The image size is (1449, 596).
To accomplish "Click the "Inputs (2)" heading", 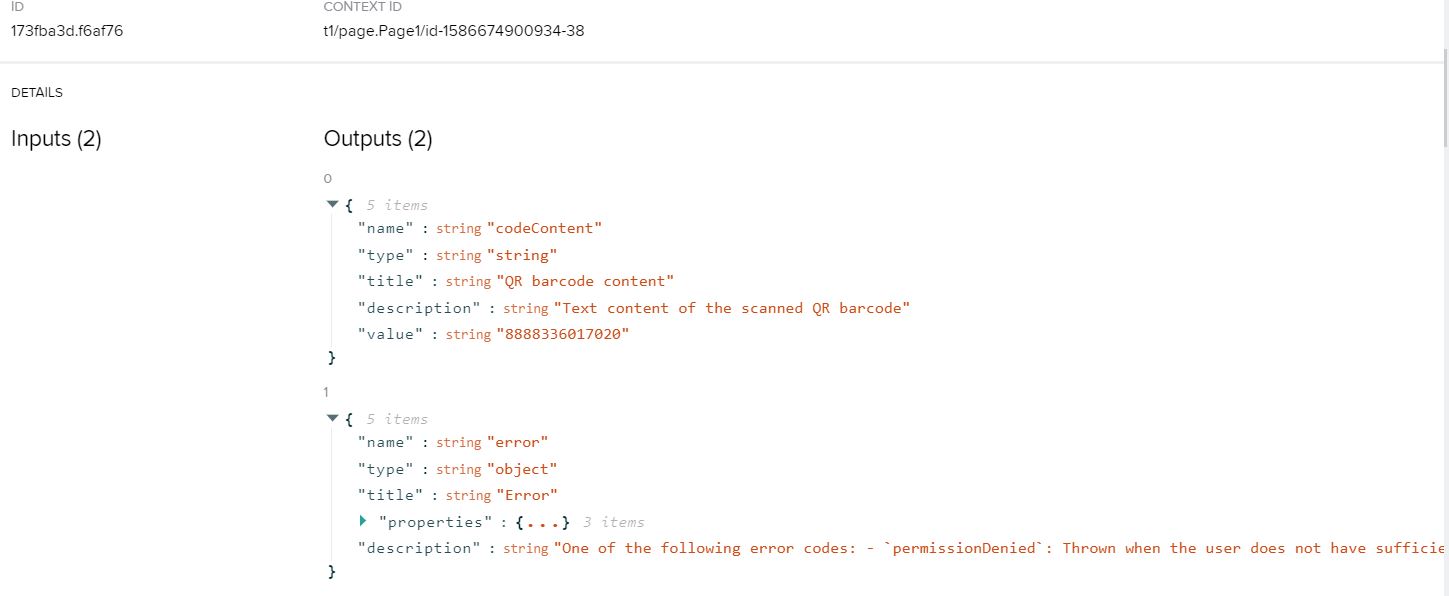I will click(x=56, y=139).
